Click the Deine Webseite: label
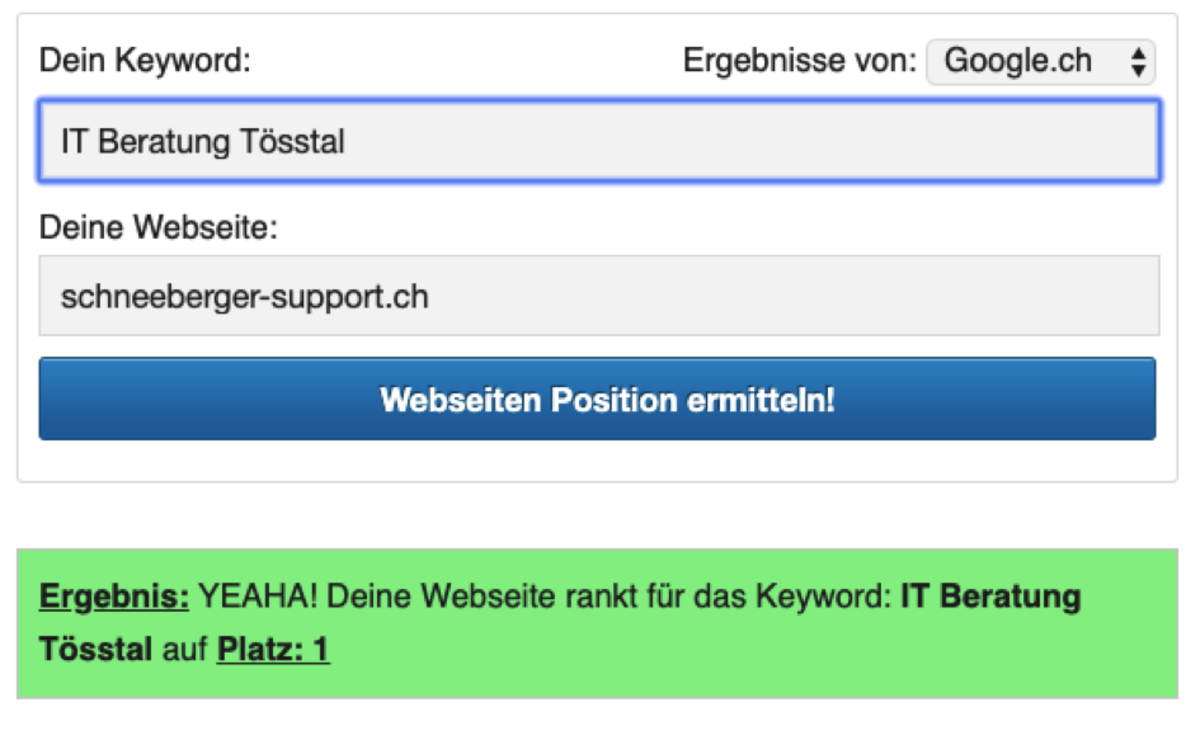 click(x=158, y=228)
